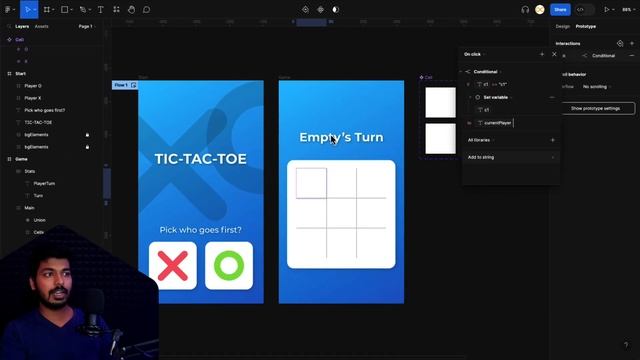
Task: Add a new interaction with plus icon
Action: (632, 43)
